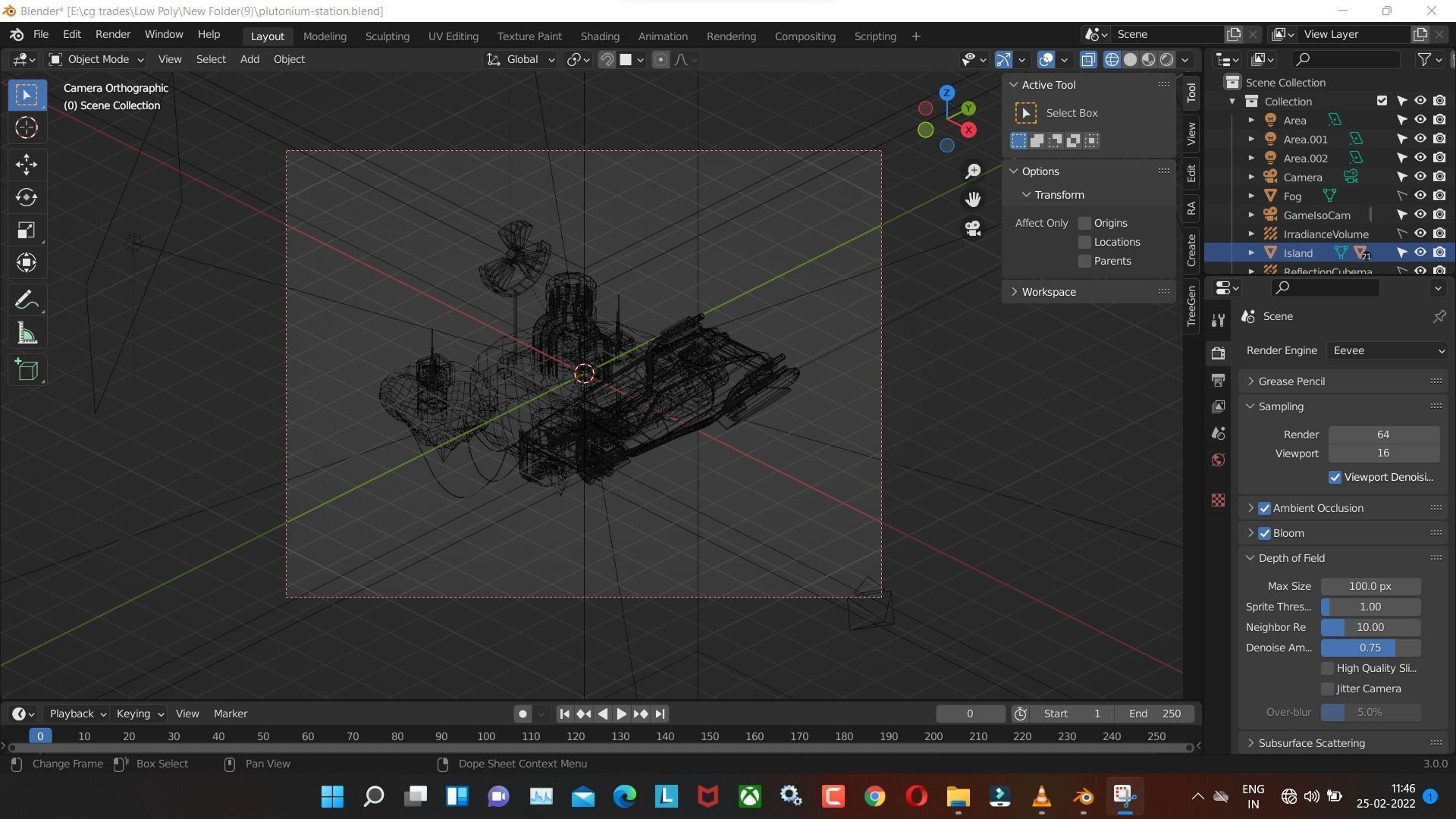The height and width of the screenshot is (819, 1456).
Task: Select the Move tool in toolbar
Action: (27, 164)
